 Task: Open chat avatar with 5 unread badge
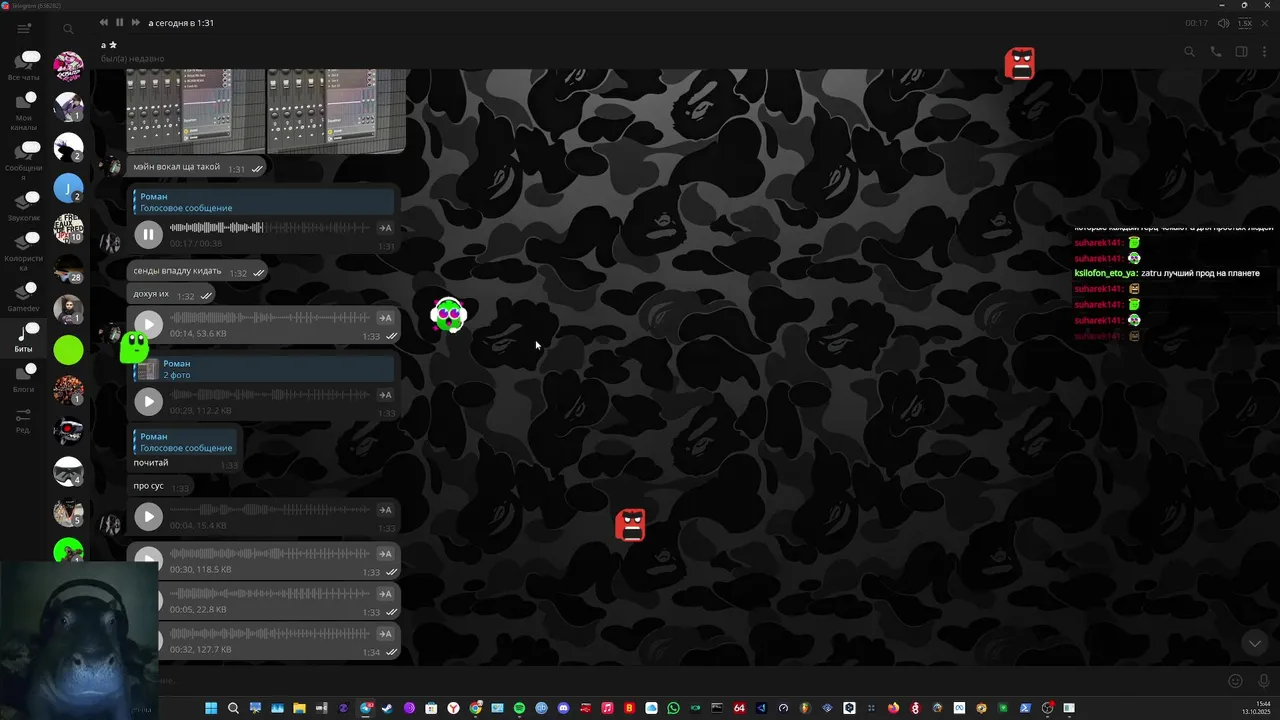[x=68, y=512]
